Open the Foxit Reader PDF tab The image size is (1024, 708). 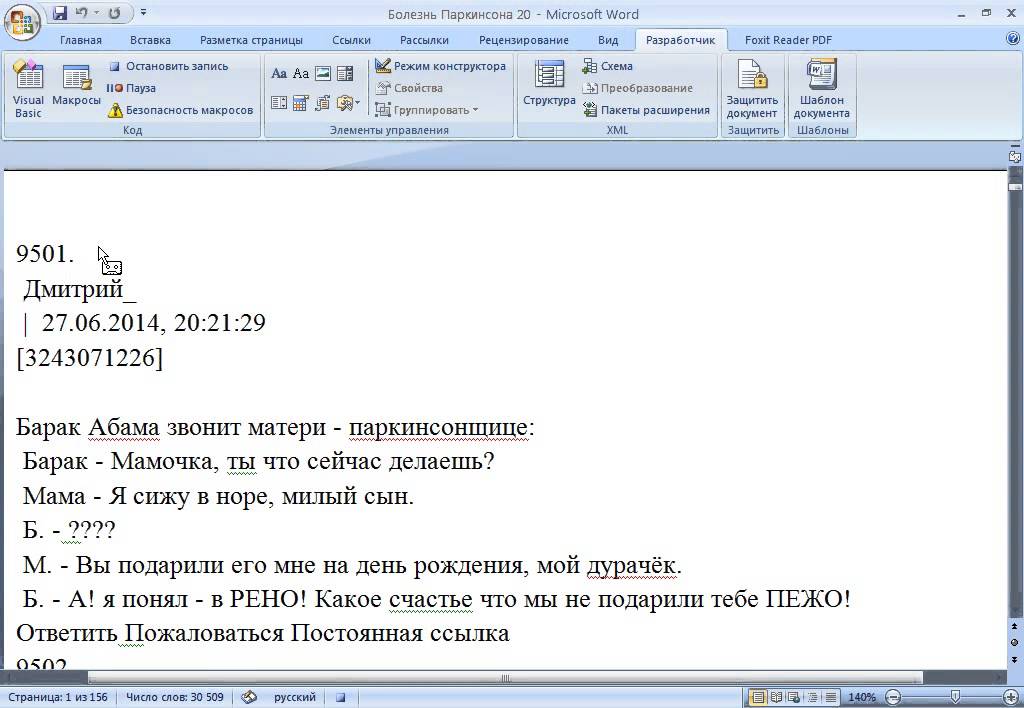(x=788, y=40)
